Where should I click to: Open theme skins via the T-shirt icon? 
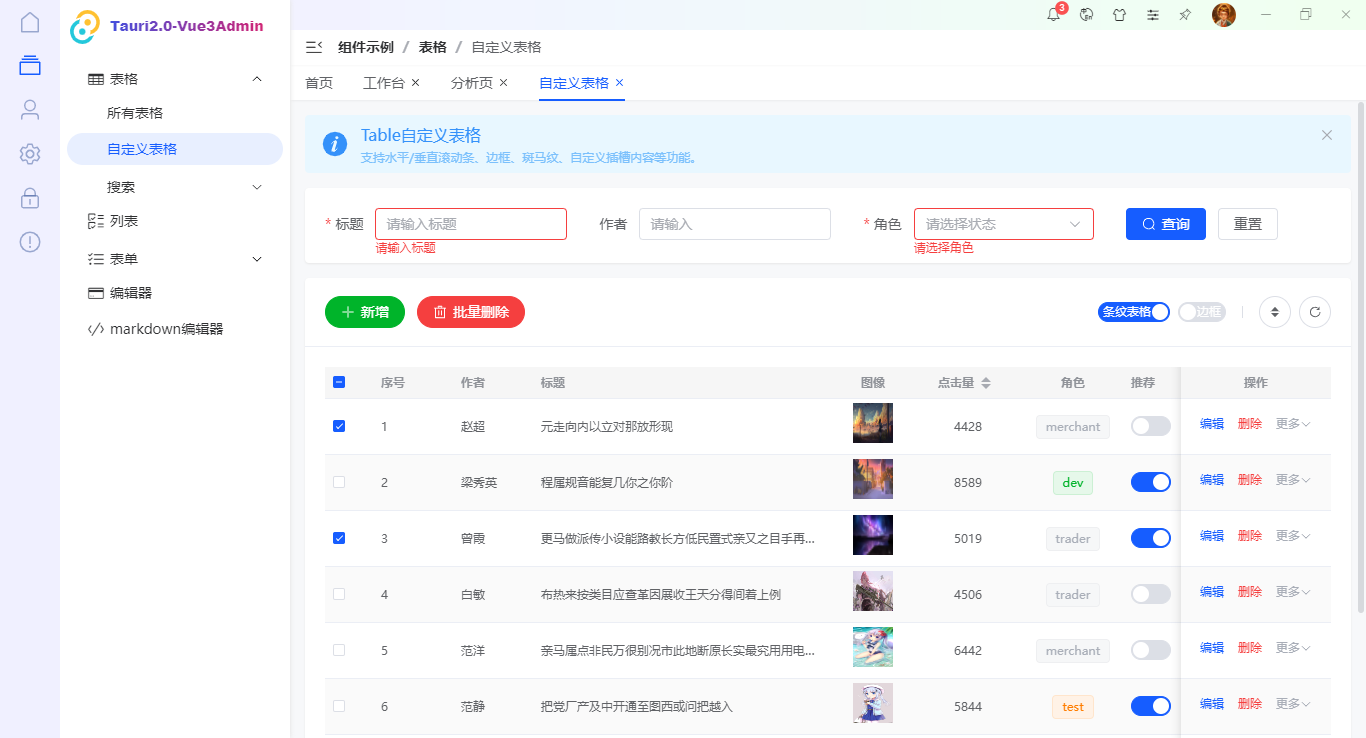[x=1119, y=15]
